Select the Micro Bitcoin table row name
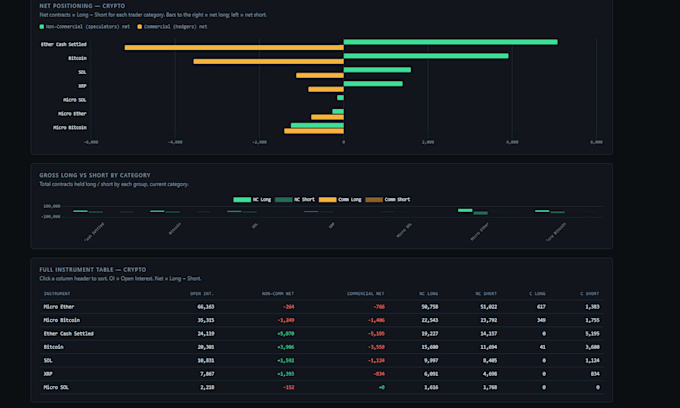This screenshot has height=408, width=680. coord(62,320)
